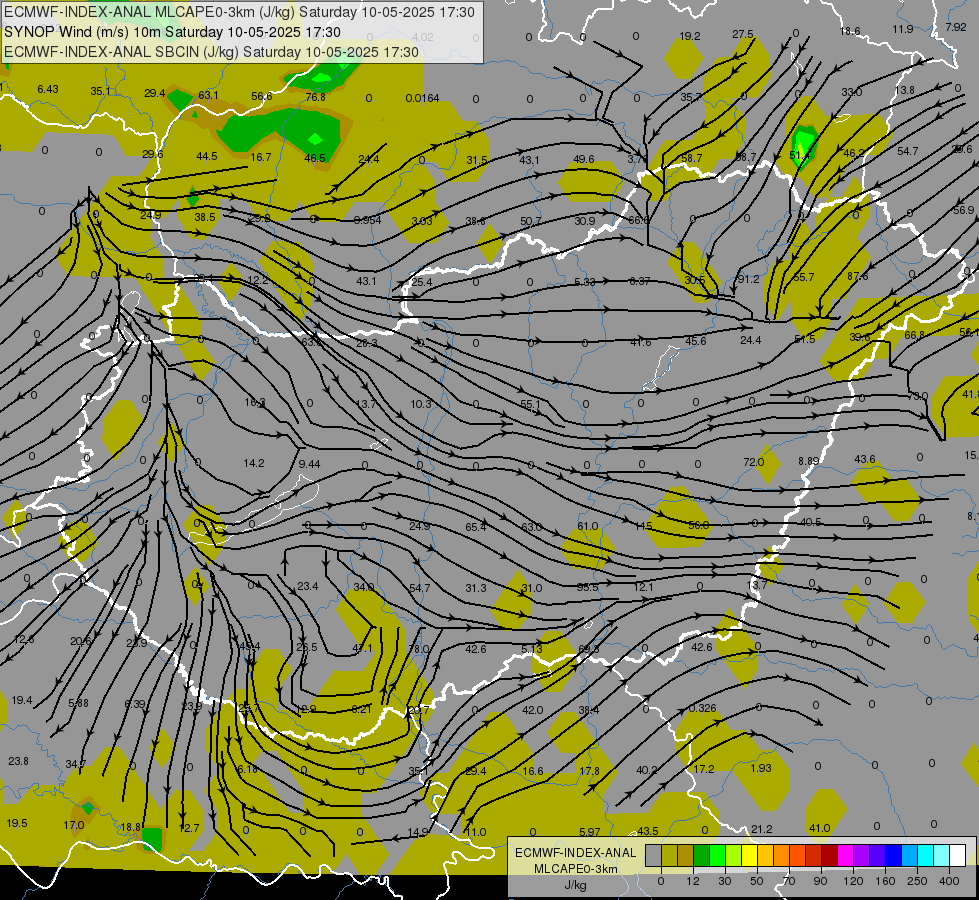Click the olive swatch in the legend
This screenshot has width=979, height=900.
(670, 856)
